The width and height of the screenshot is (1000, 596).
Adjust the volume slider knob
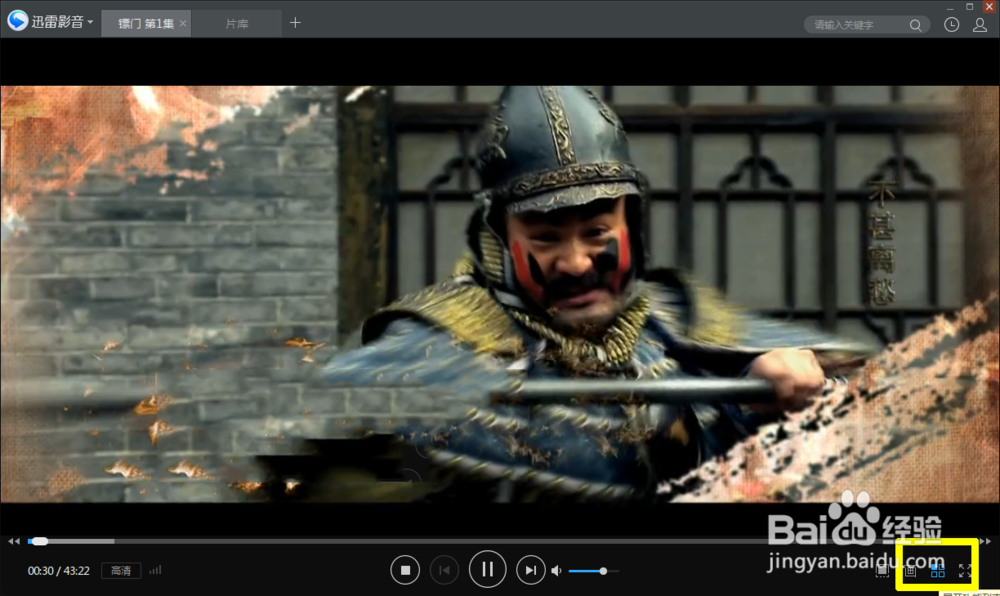tap(603, 571)
